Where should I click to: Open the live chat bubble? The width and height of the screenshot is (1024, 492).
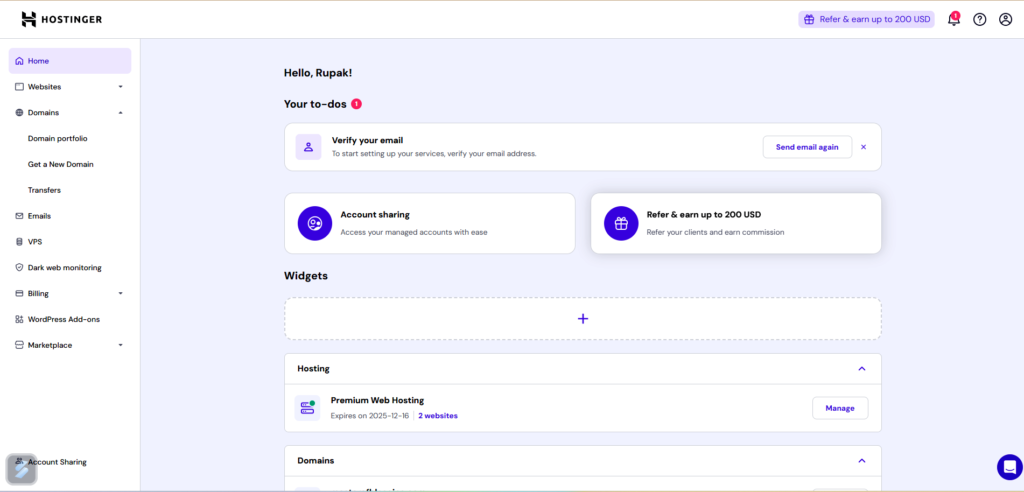(1010, 467)
